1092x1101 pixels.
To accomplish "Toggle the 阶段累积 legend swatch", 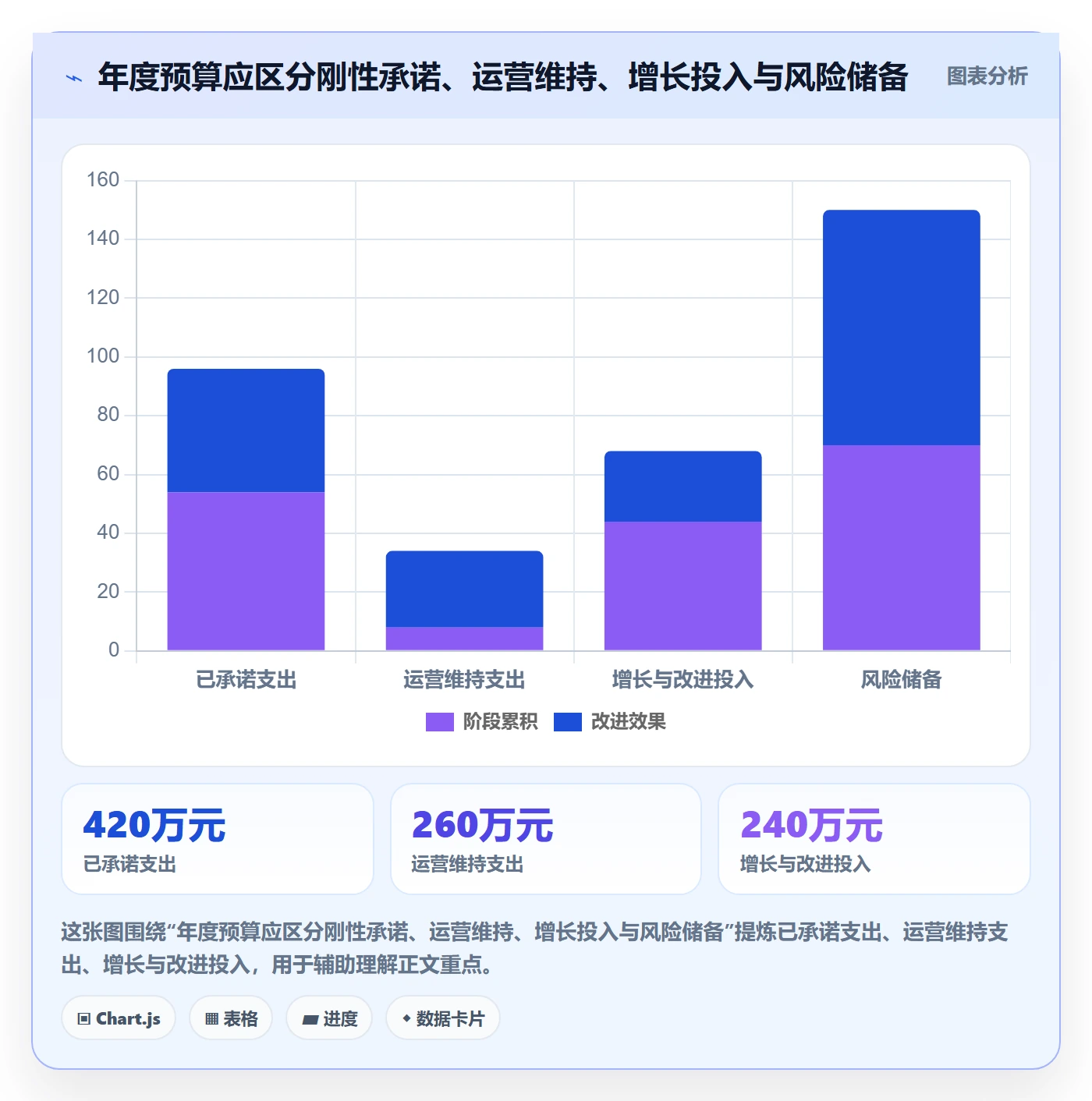I will click(439, 722).
